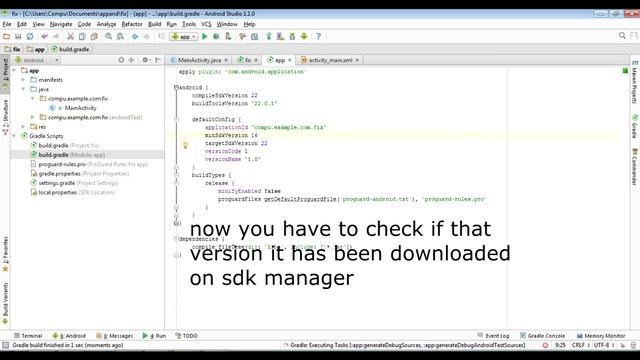Click the Undo arrow icon
The height and width of the screenshot is (360, 640).
coord(44,36)
